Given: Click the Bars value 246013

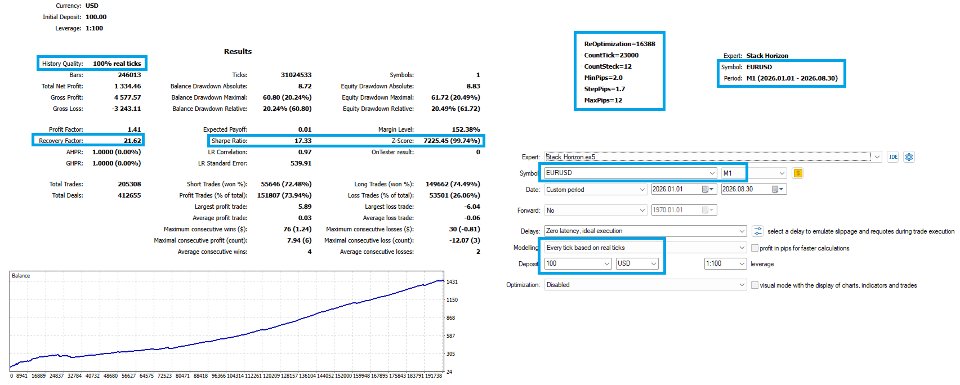Looking at the screenshot, I should (x=130, y=75).
